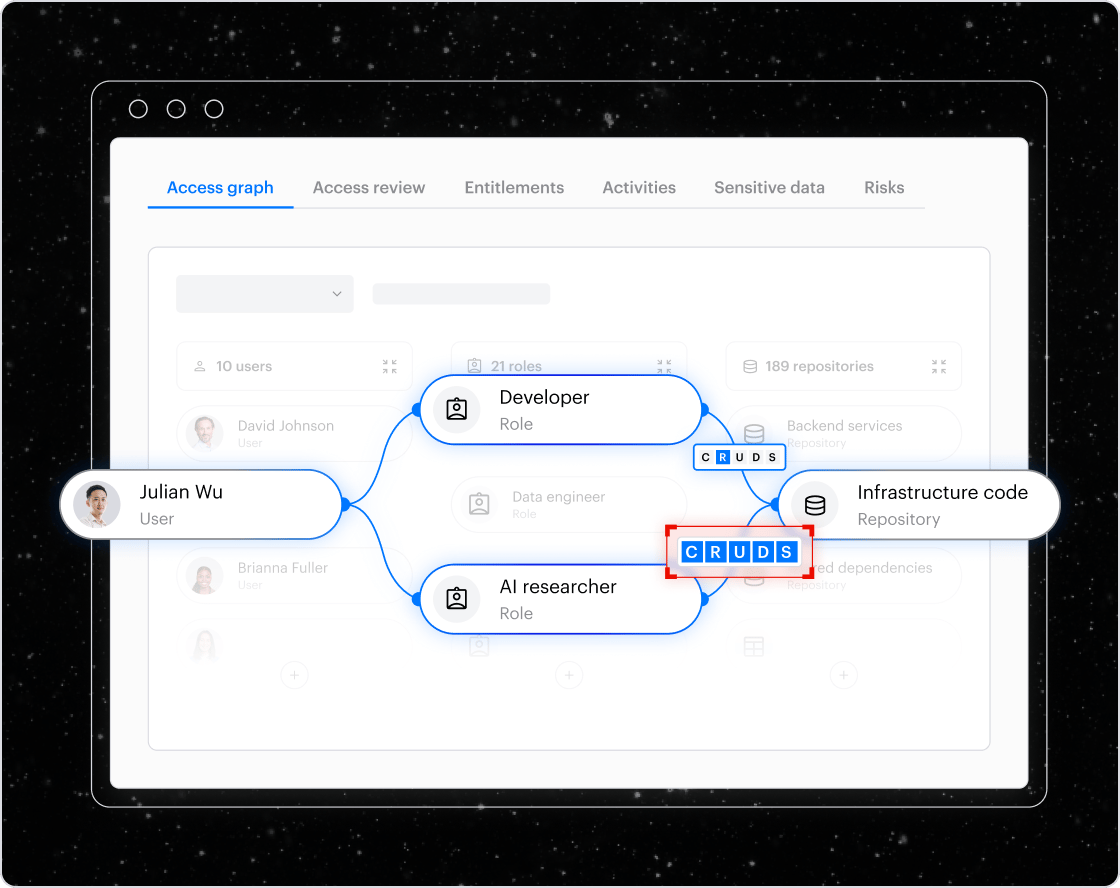The image size is (1120, 888).
Task: Toggle the S permission in red-outlined CRUDS
Action: [x=787, y=552]
